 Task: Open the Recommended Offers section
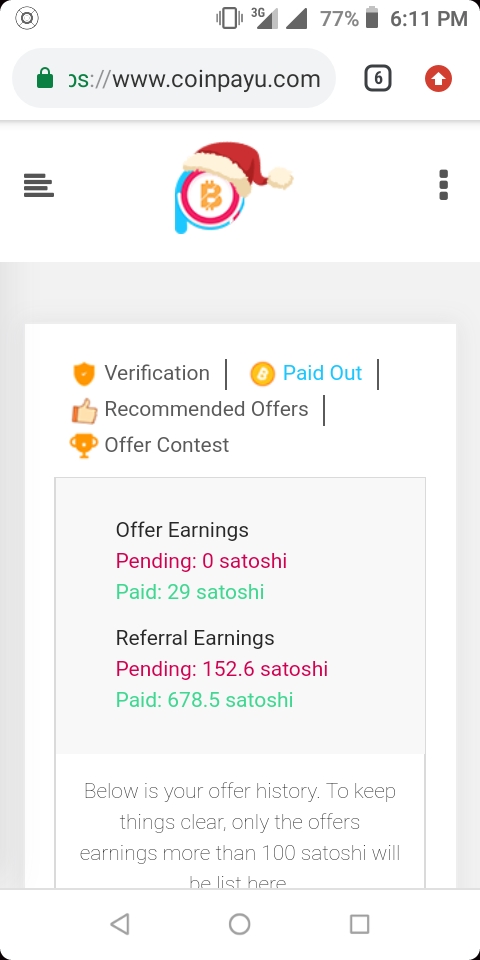point(206,409)
